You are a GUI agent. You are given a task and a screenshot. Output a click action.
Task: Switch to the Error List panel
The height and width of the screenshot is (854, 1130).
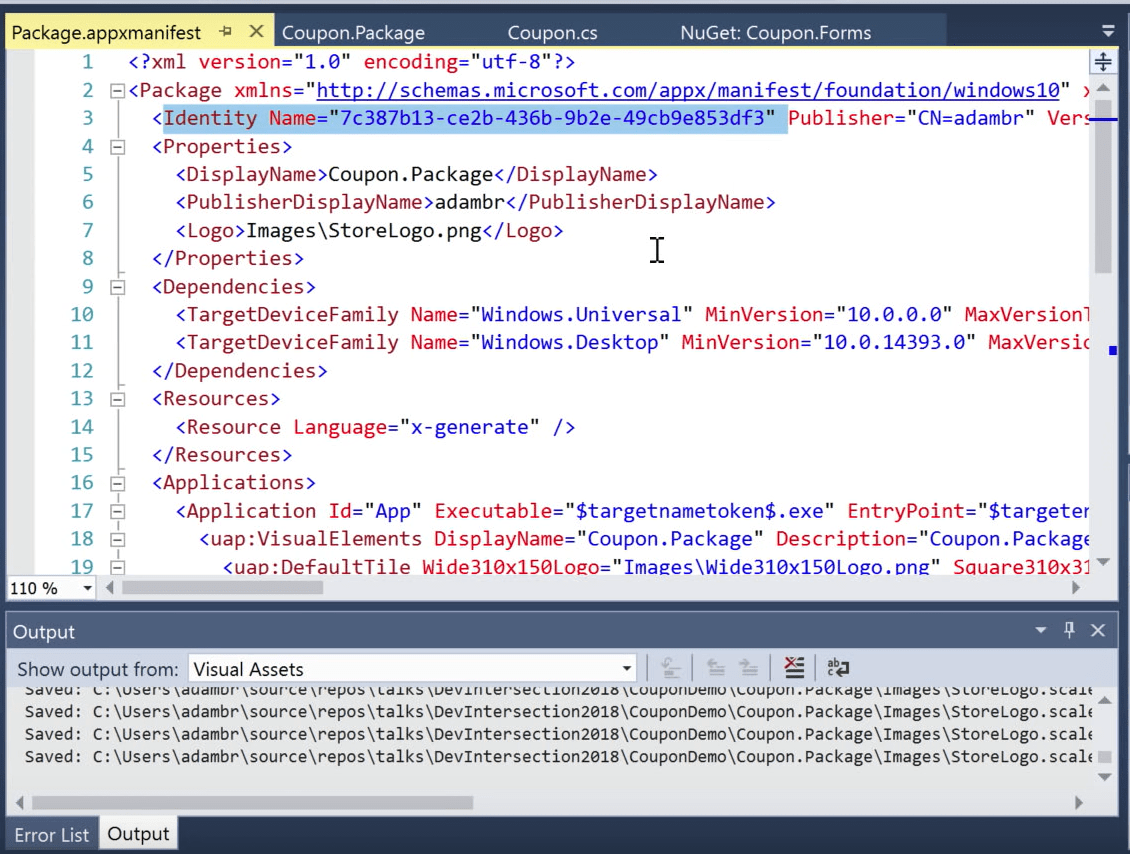(52, 834)
